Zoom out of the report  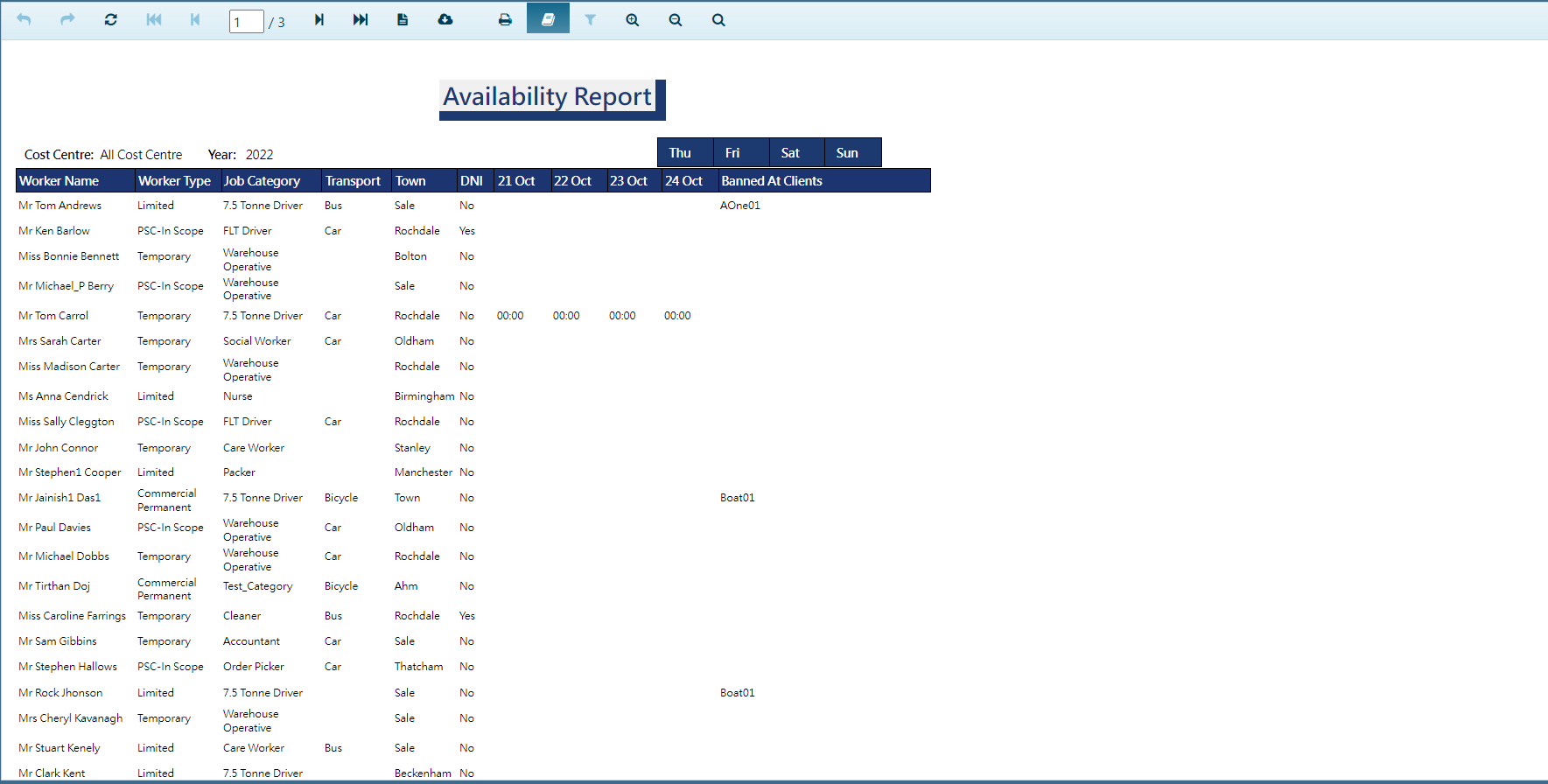(x=676, y=19)
